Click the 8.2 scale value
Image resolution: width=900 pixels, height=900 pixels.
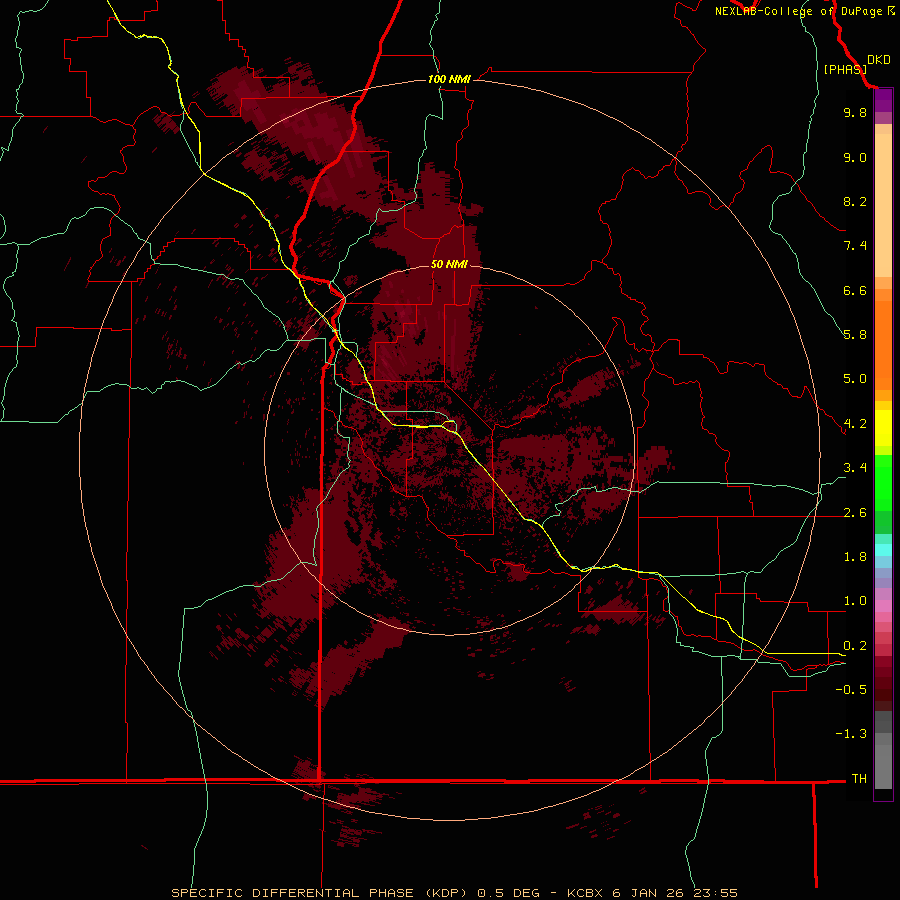[x=855, y=201]
